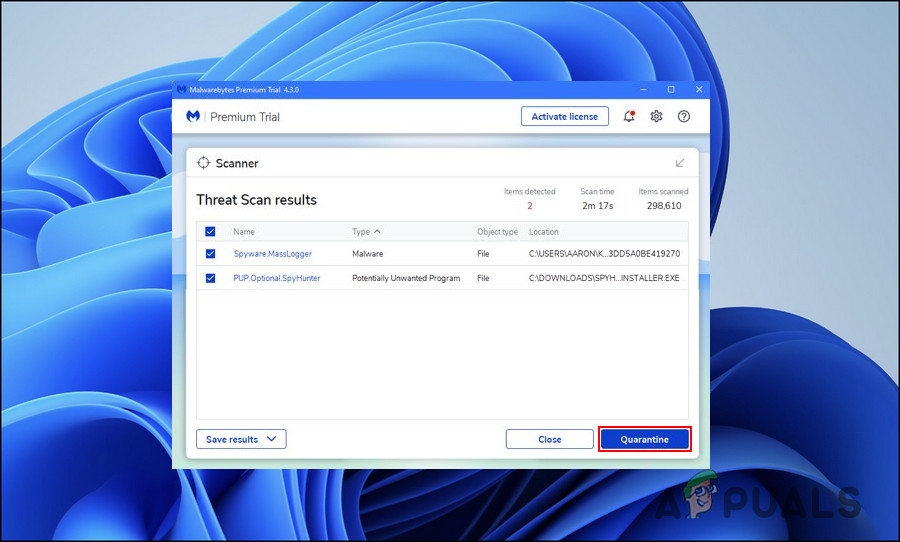Open the notifications bell icon
Image resolution: width=900 pixels, height=542 pixels.
point(629,117)
